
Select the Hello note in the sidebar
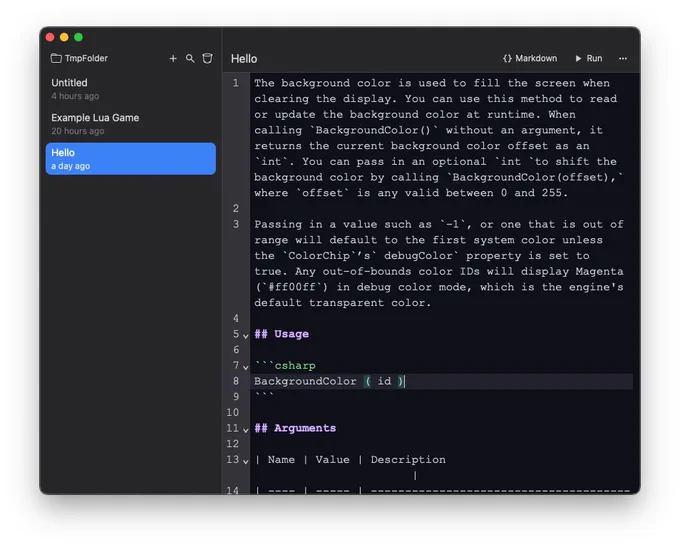coord(131,159)
